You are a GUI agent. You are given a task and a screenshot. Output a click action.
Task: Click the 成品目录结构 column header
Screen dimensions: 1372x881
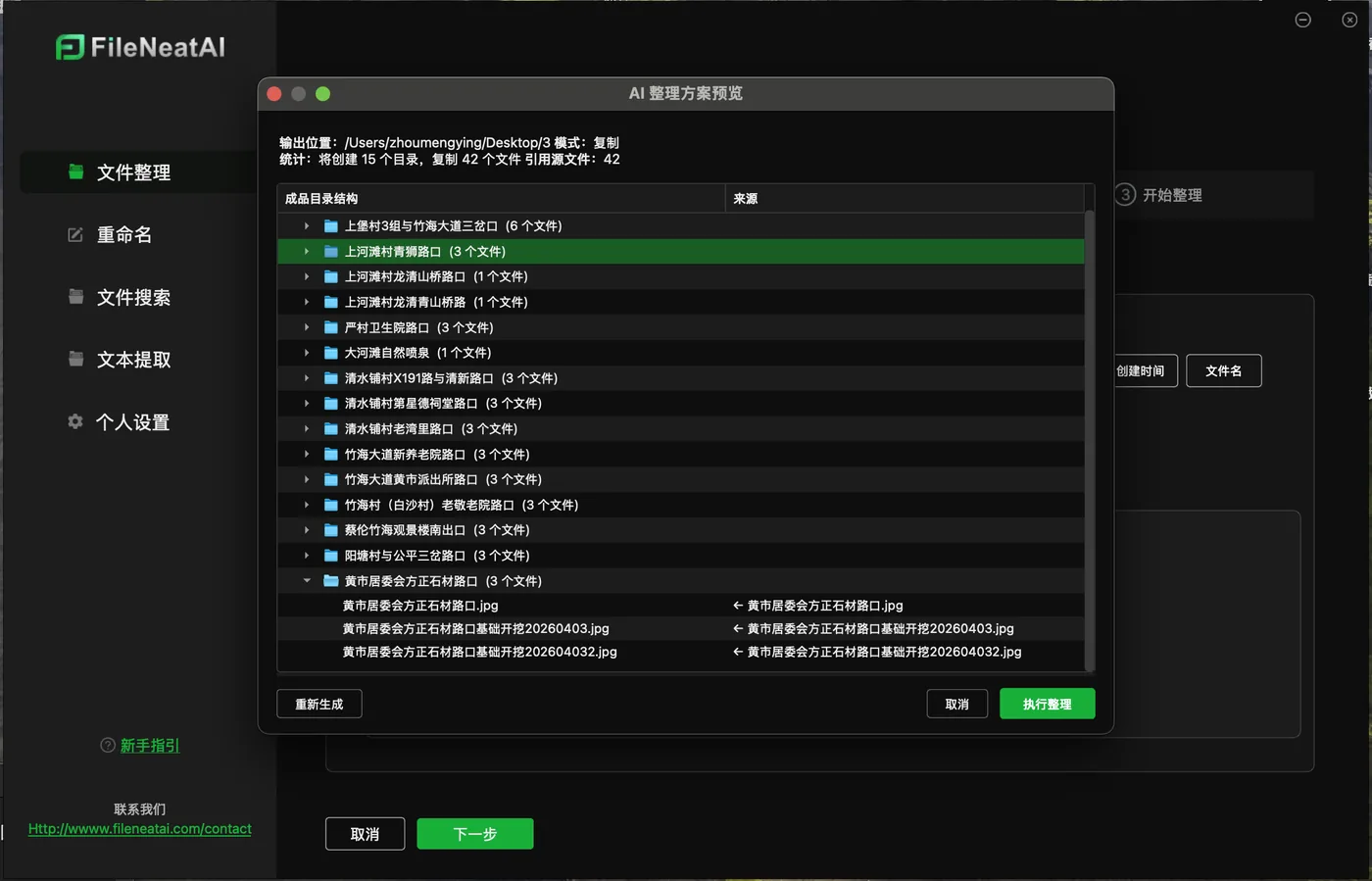502,199
